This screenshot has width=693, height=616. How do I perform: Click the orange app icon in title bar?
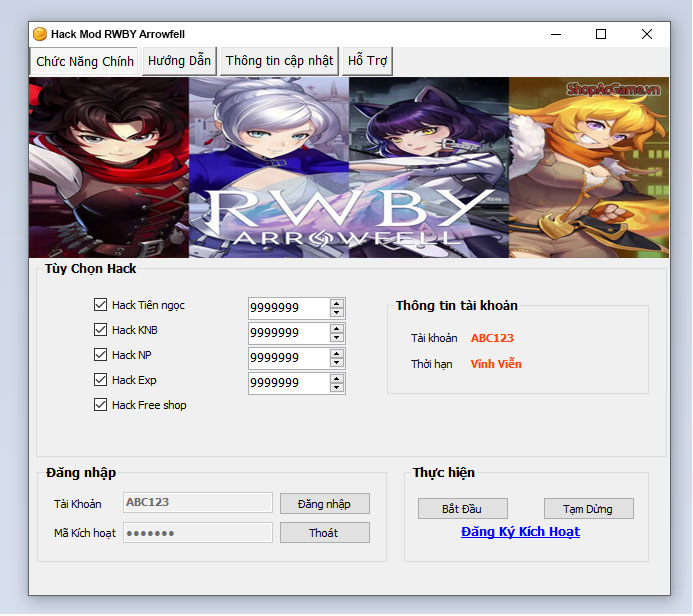point(40,34)
